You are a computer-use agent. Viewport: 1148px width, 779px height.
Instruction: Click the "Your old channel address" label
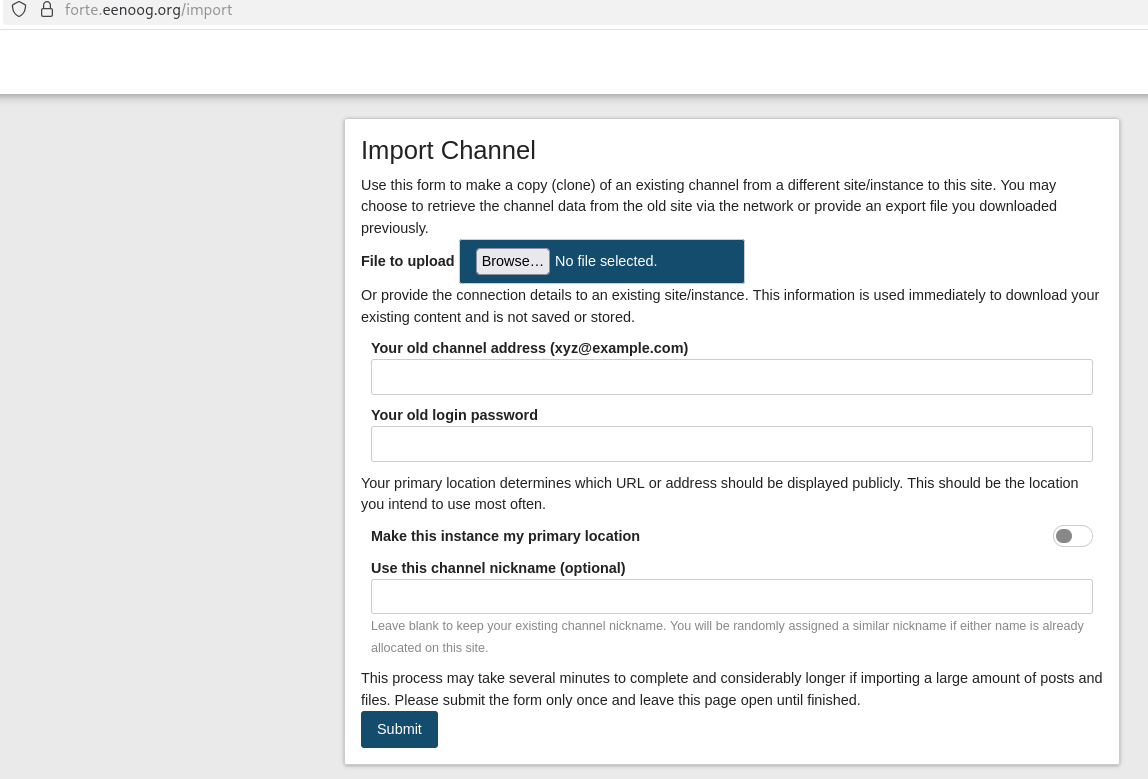point(529,348)
